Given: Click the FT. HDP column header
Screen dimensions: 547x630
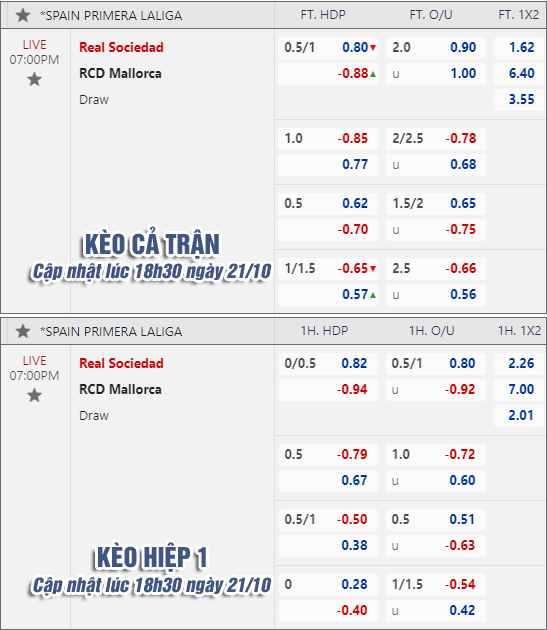Looking at the screenshot, I should click(x=323, y=15).
